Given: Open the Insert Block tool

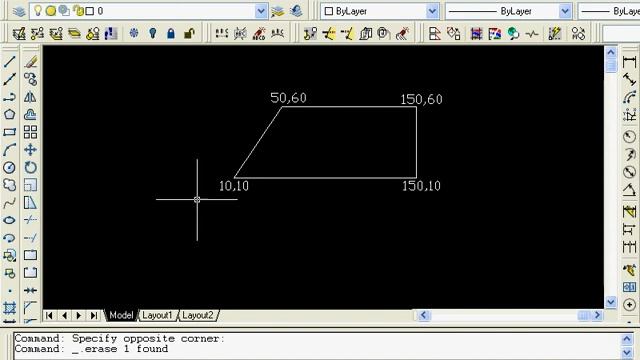Looking at the screenshot, I should pos(10,256).
